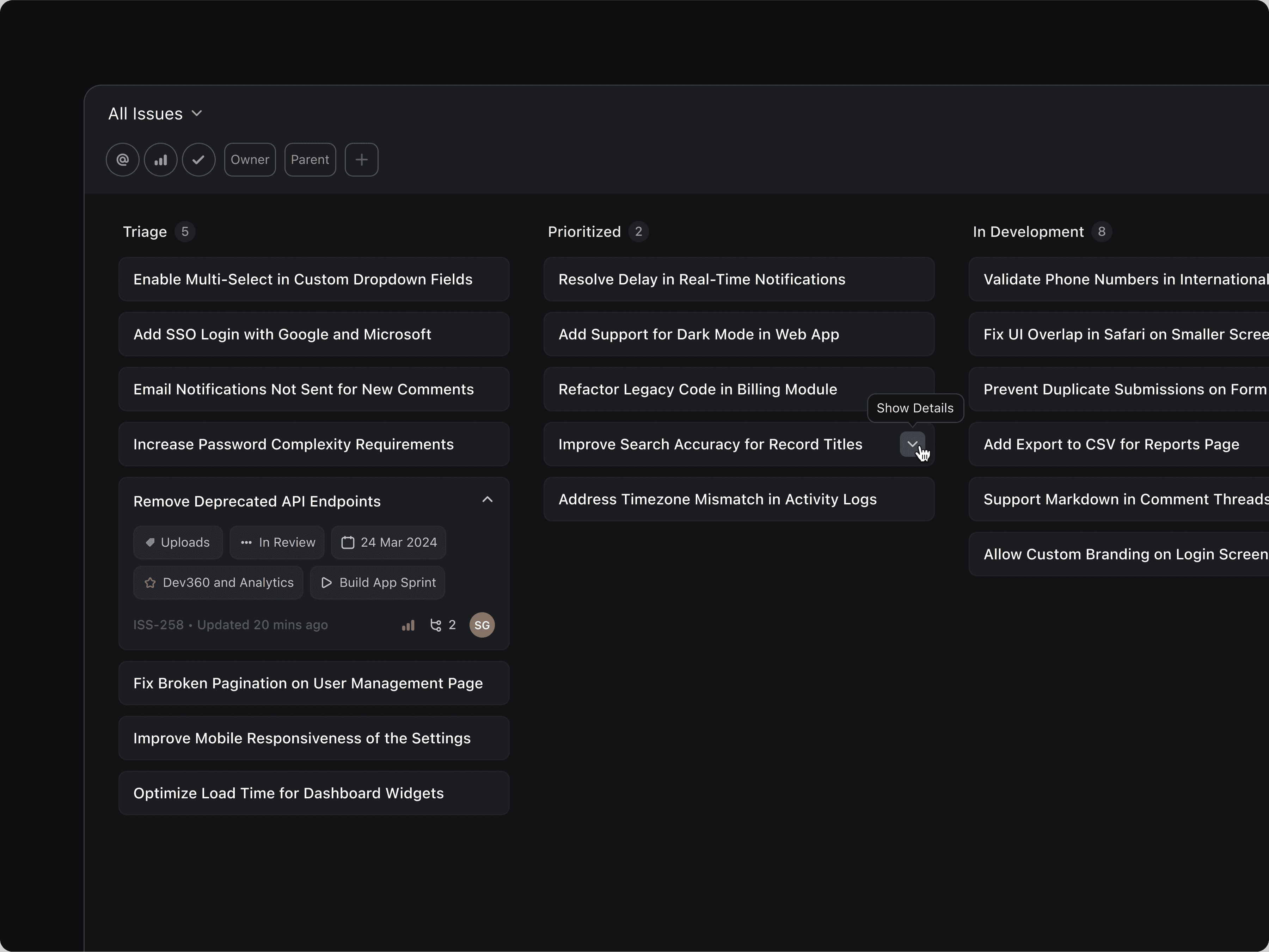Click the In Review stage chip
The image size is (1269, 952).
(x=277, y=542)
